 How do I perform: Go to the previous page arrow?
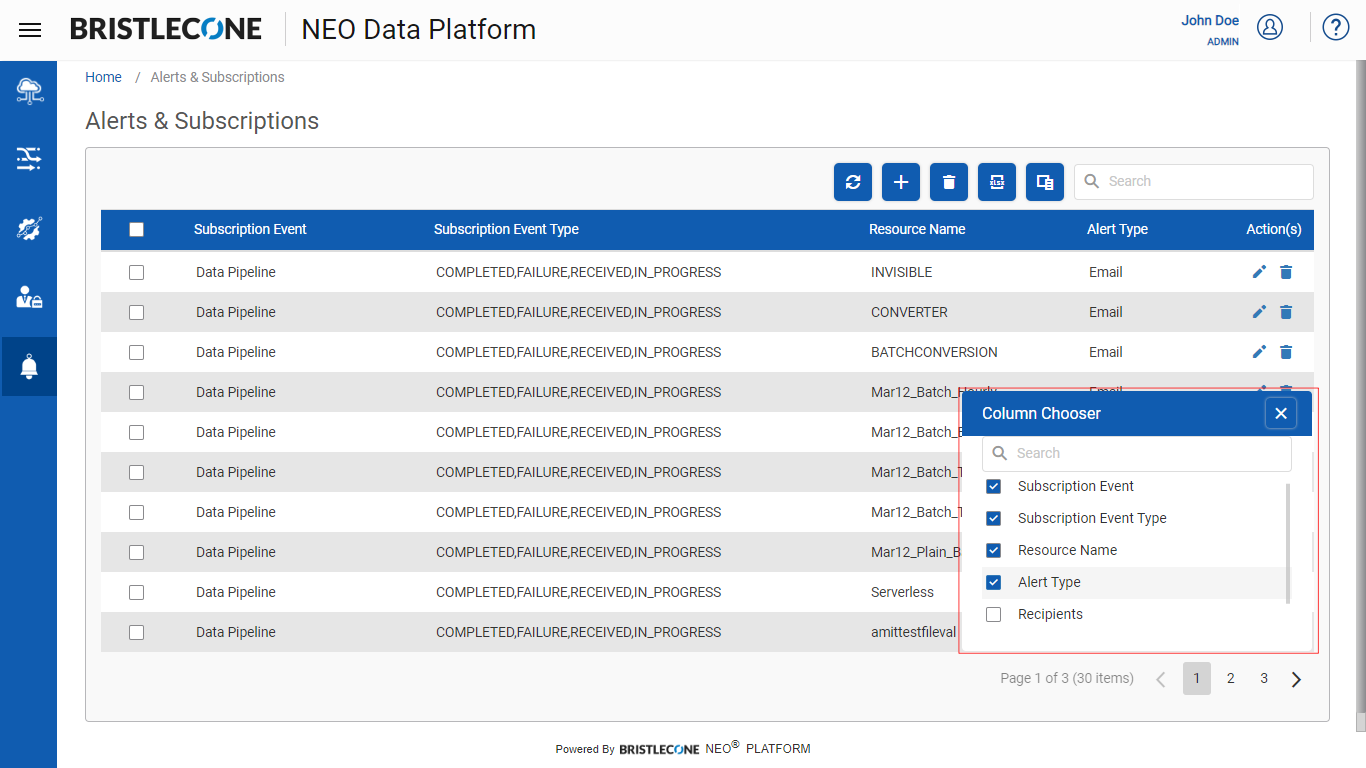coord(1161,679)
